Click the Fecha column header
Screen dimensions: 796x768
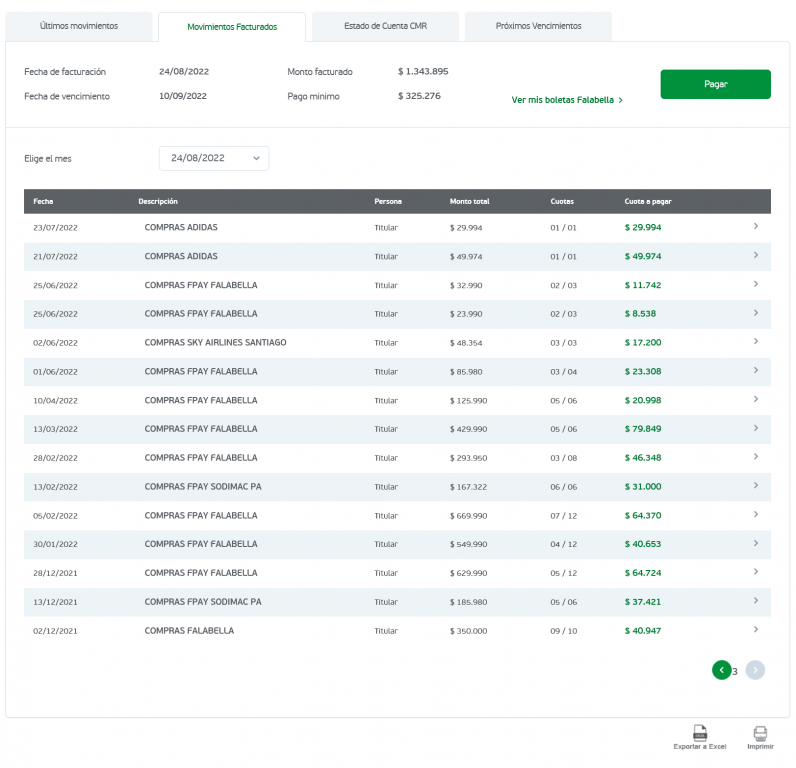pos(43,201)
